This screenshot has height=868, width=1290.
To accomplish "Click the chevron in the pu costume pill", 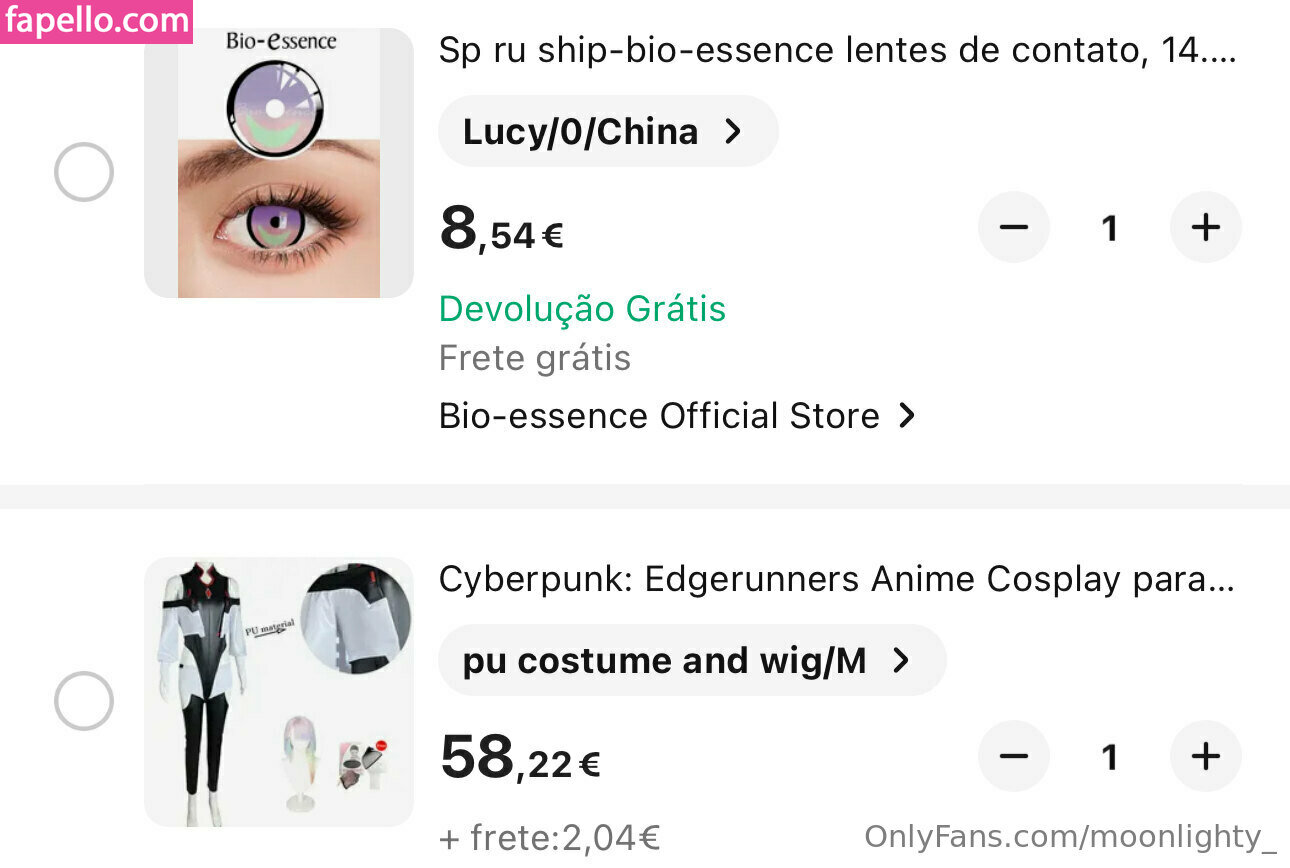I will coord(901,660).
